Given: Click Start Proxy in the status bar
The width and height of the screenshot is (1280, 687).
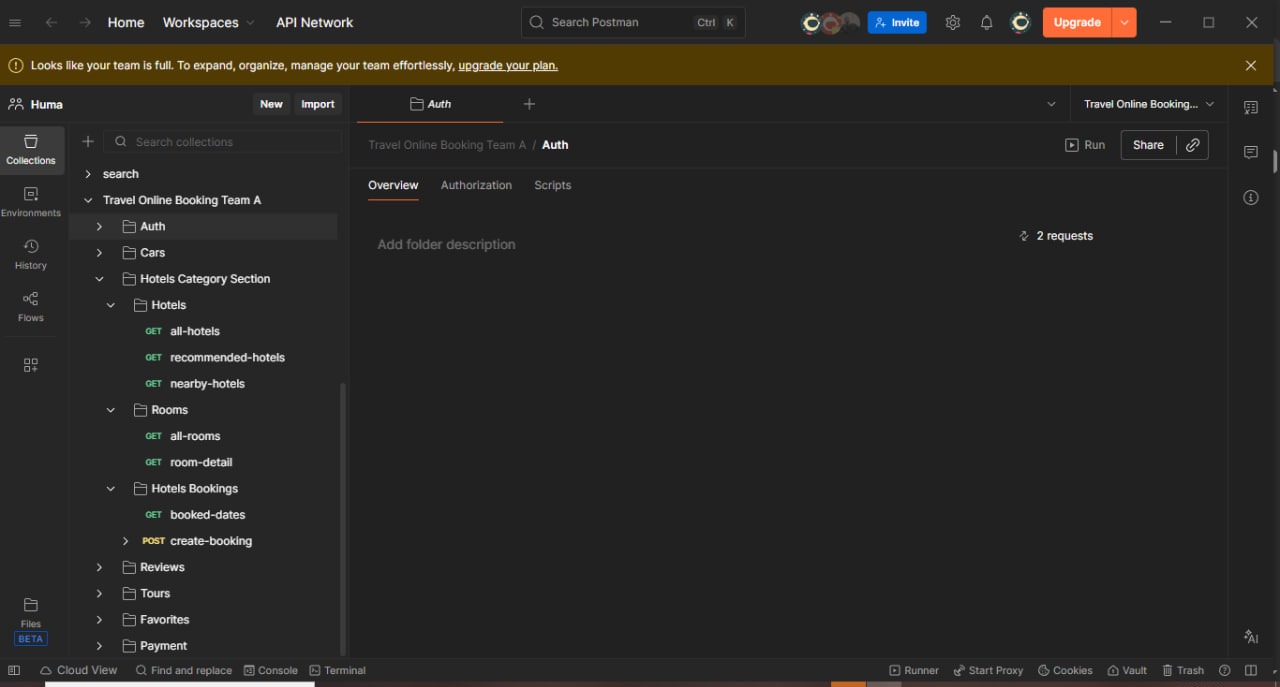Looking at the screenshot, I should (x=988, y=670).
